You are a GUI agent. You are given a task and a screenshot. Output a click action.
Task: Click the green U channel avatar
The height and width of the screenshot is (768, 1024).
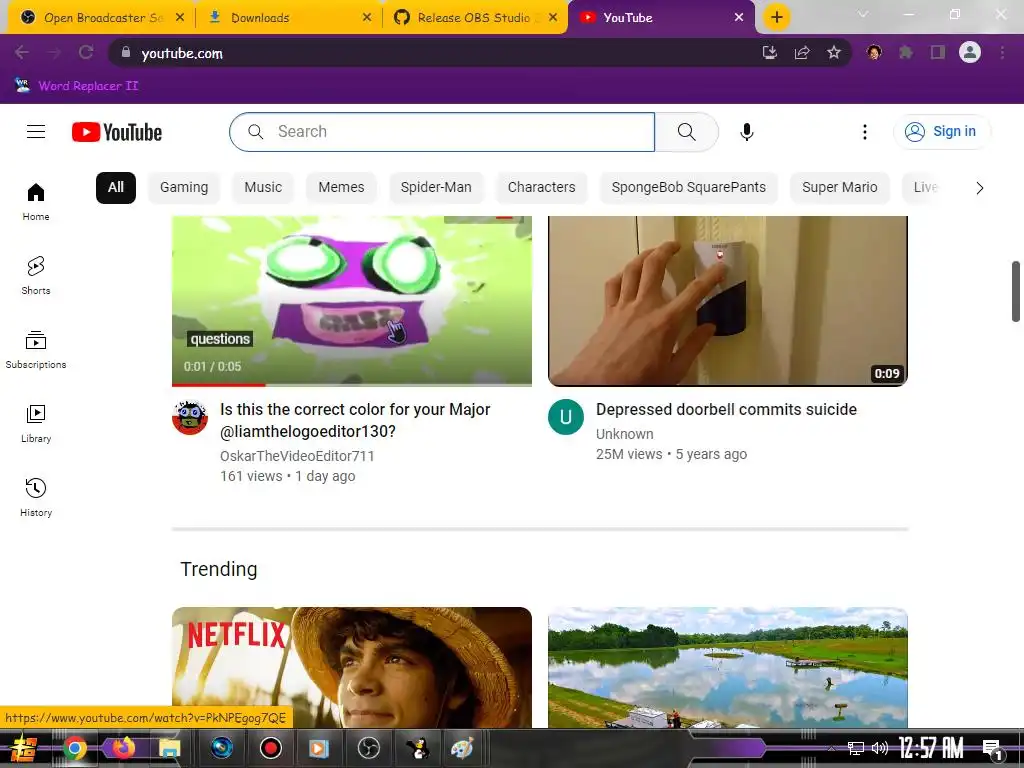coord(566,417)
